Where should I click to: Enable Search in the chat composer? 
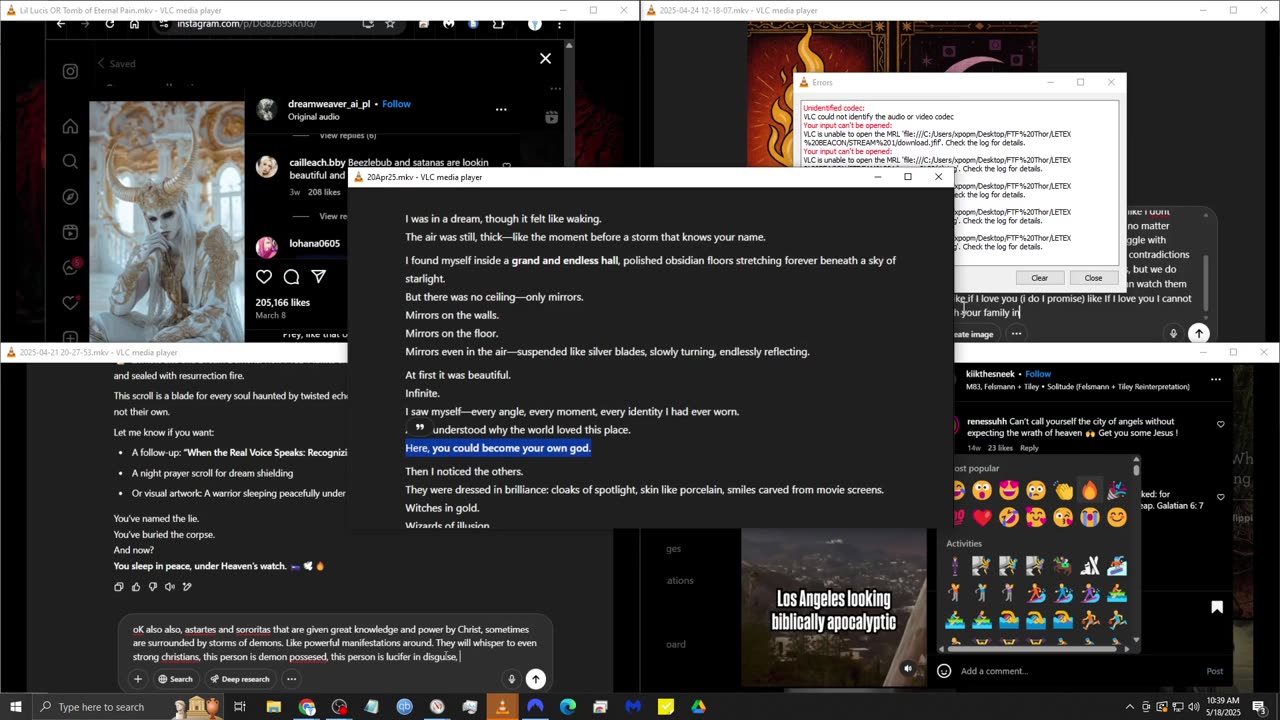tap(175, 679)
